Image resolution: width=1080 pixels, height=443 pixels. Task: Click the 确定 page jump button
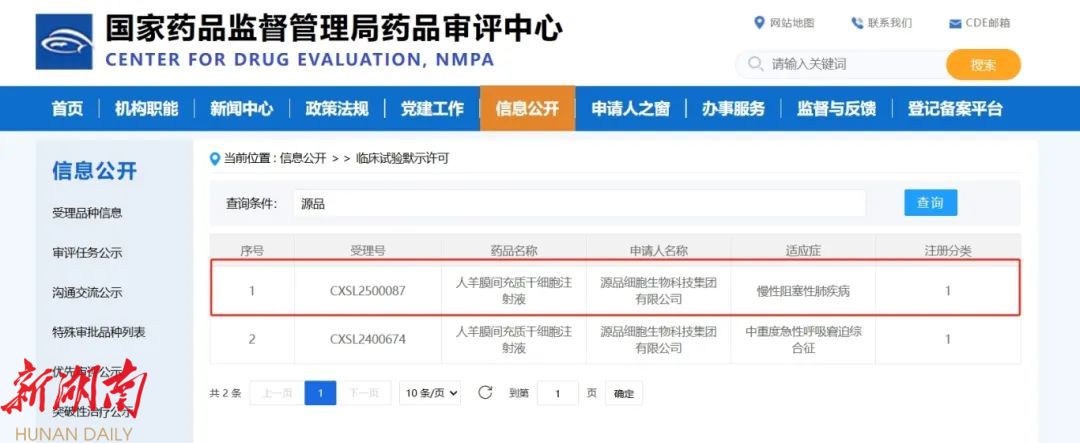tap(624, 394)
